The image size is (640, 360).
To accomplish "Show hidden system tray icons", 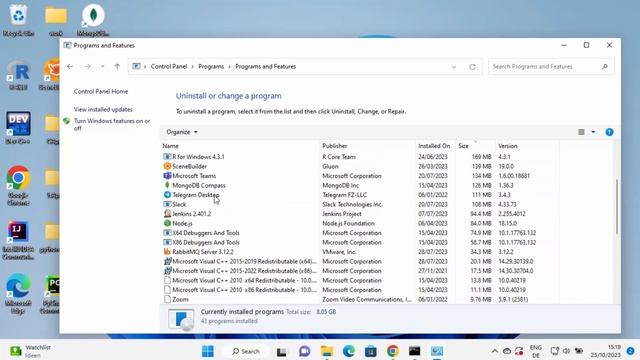I will [495, 351].
